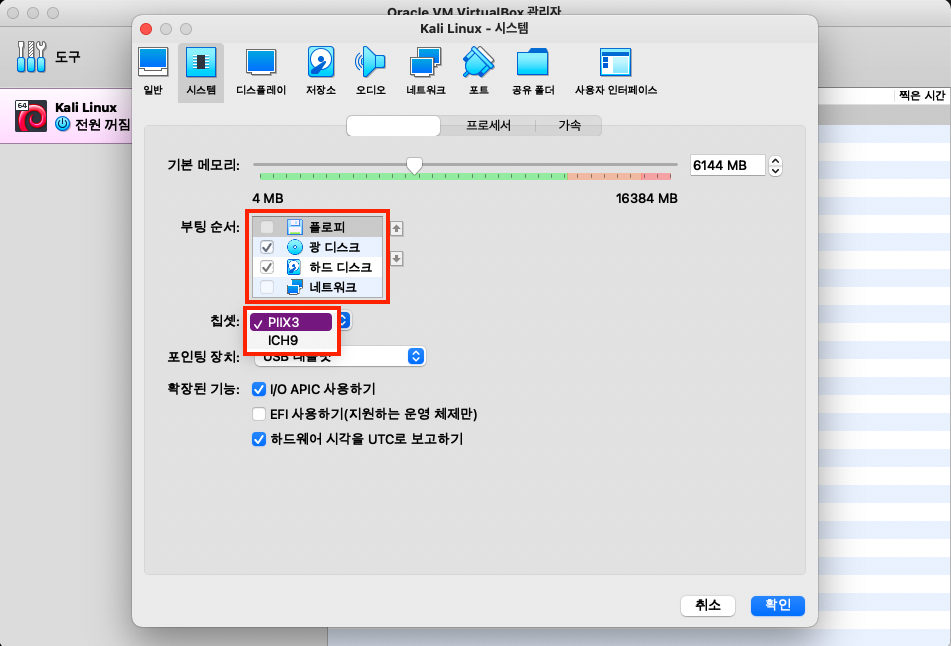Viewport: 951px width, 646px height.
Task: Disable I/O APIC 사용하기 checkbox
Action: (259, 389)
